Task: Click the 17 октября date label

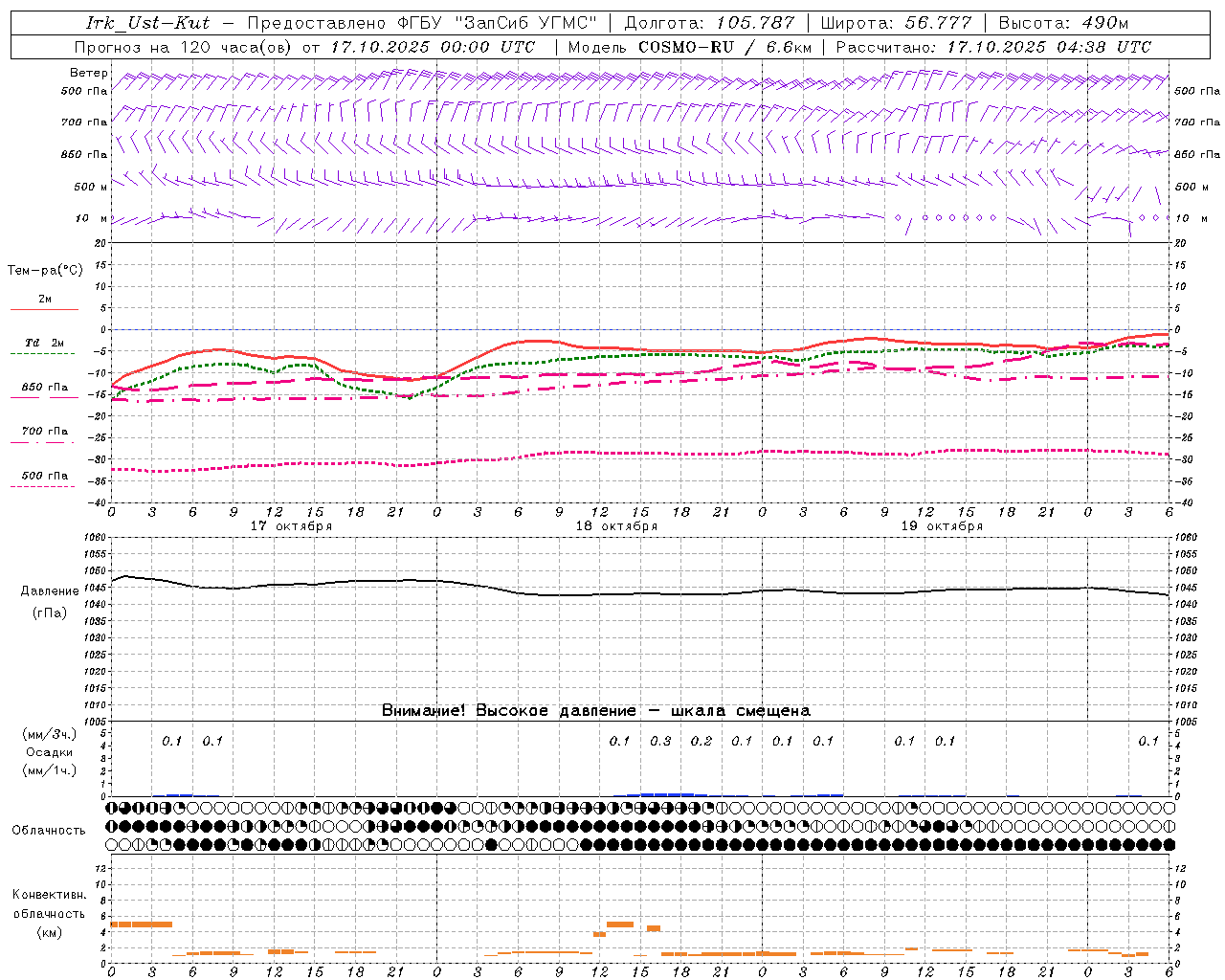Action: coord(291,526)
